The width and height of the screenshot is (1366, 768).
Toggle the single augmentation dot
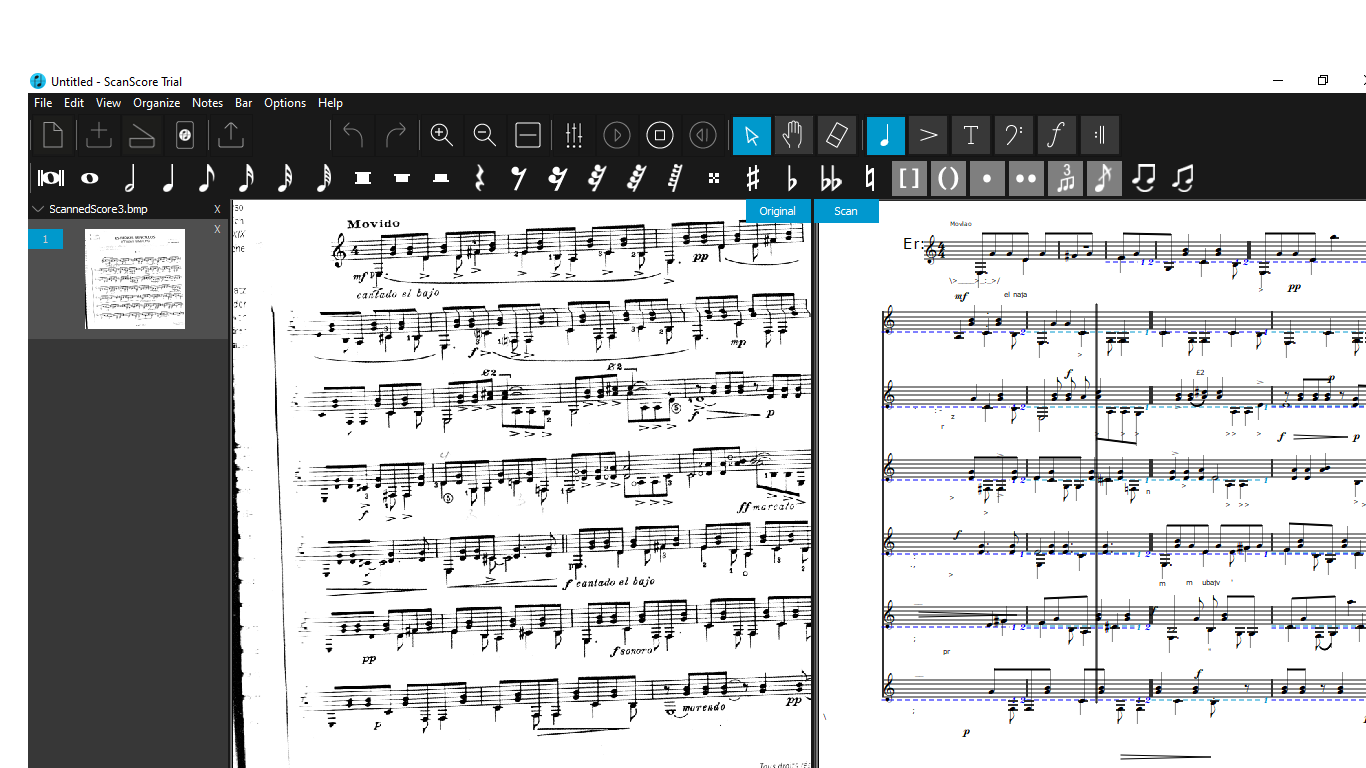[987, 178]
